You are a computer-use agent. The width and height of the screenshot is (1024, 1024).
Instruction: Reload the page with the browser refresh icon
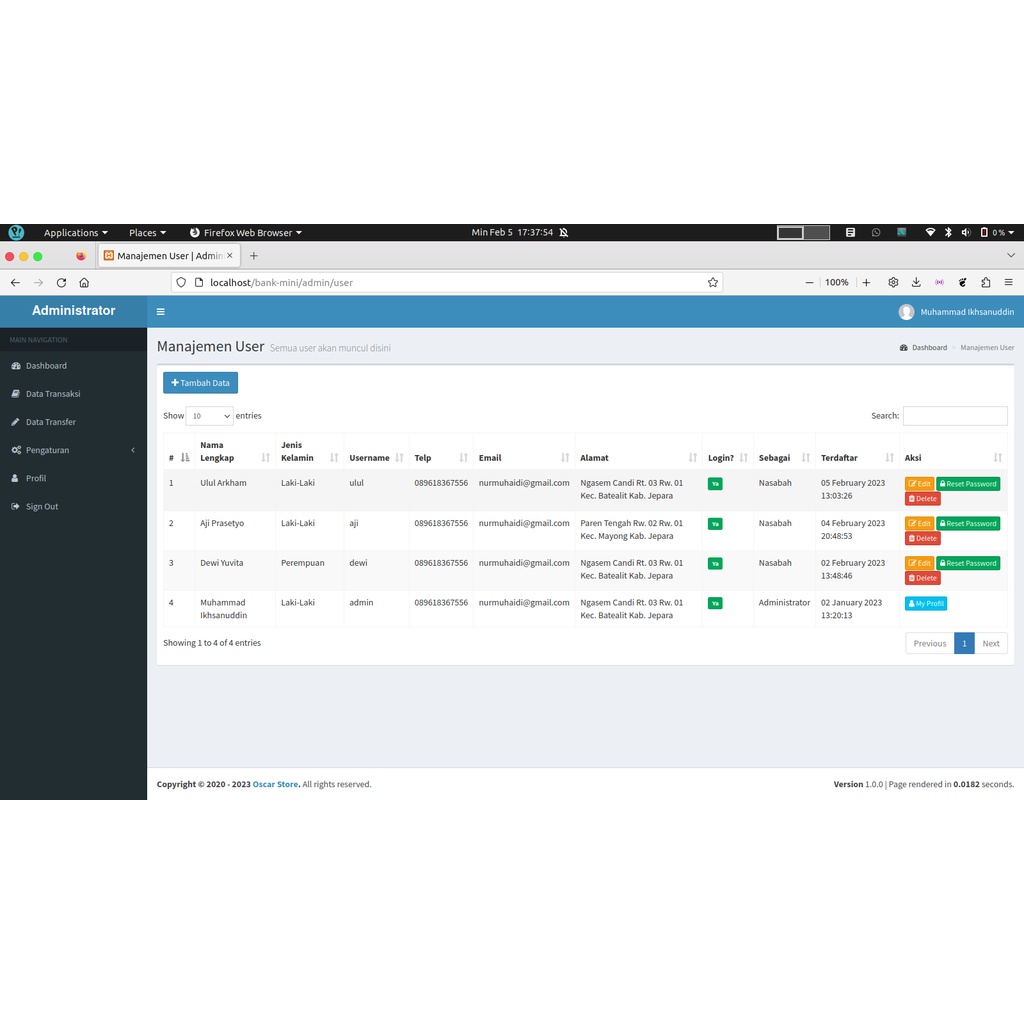coord(61,283)
